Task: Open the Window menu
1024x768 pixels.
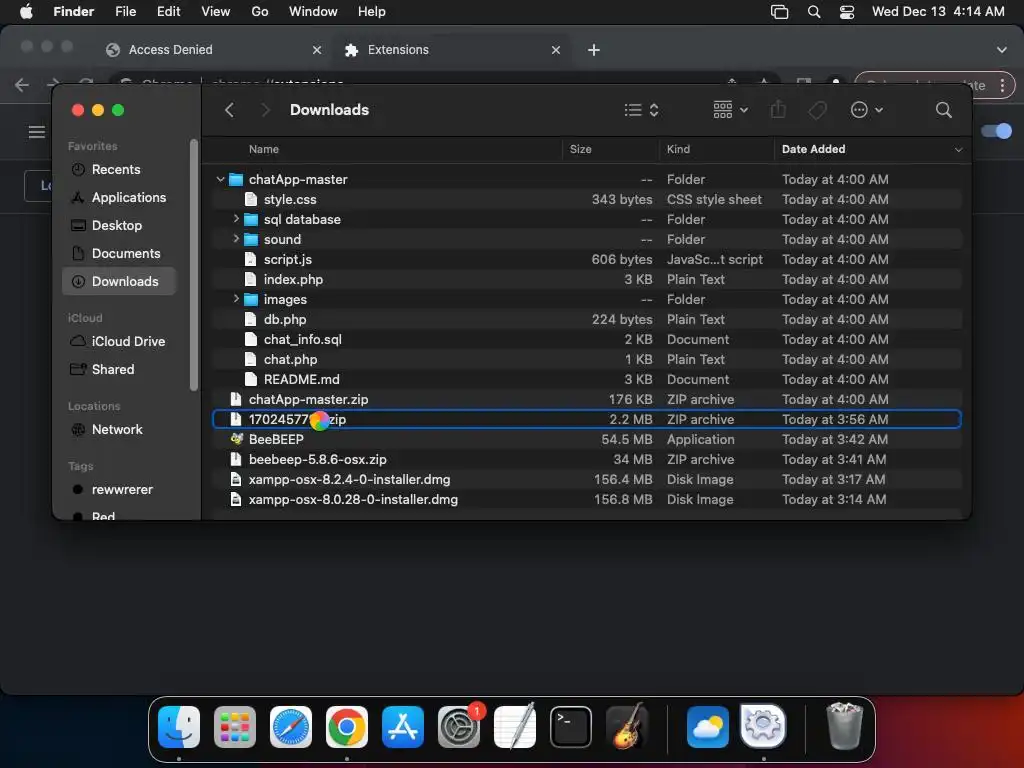Action: click(x=313, y=12)
